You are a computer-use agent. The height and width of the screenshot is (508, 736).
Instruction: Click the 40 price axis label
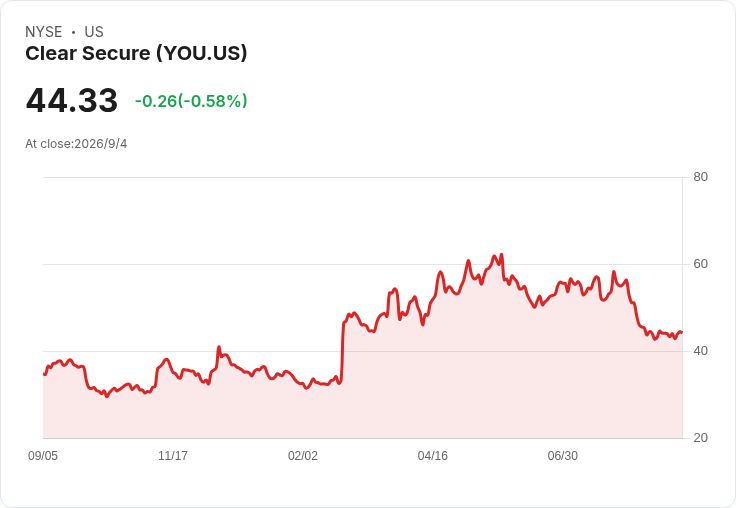click(700, 351)
